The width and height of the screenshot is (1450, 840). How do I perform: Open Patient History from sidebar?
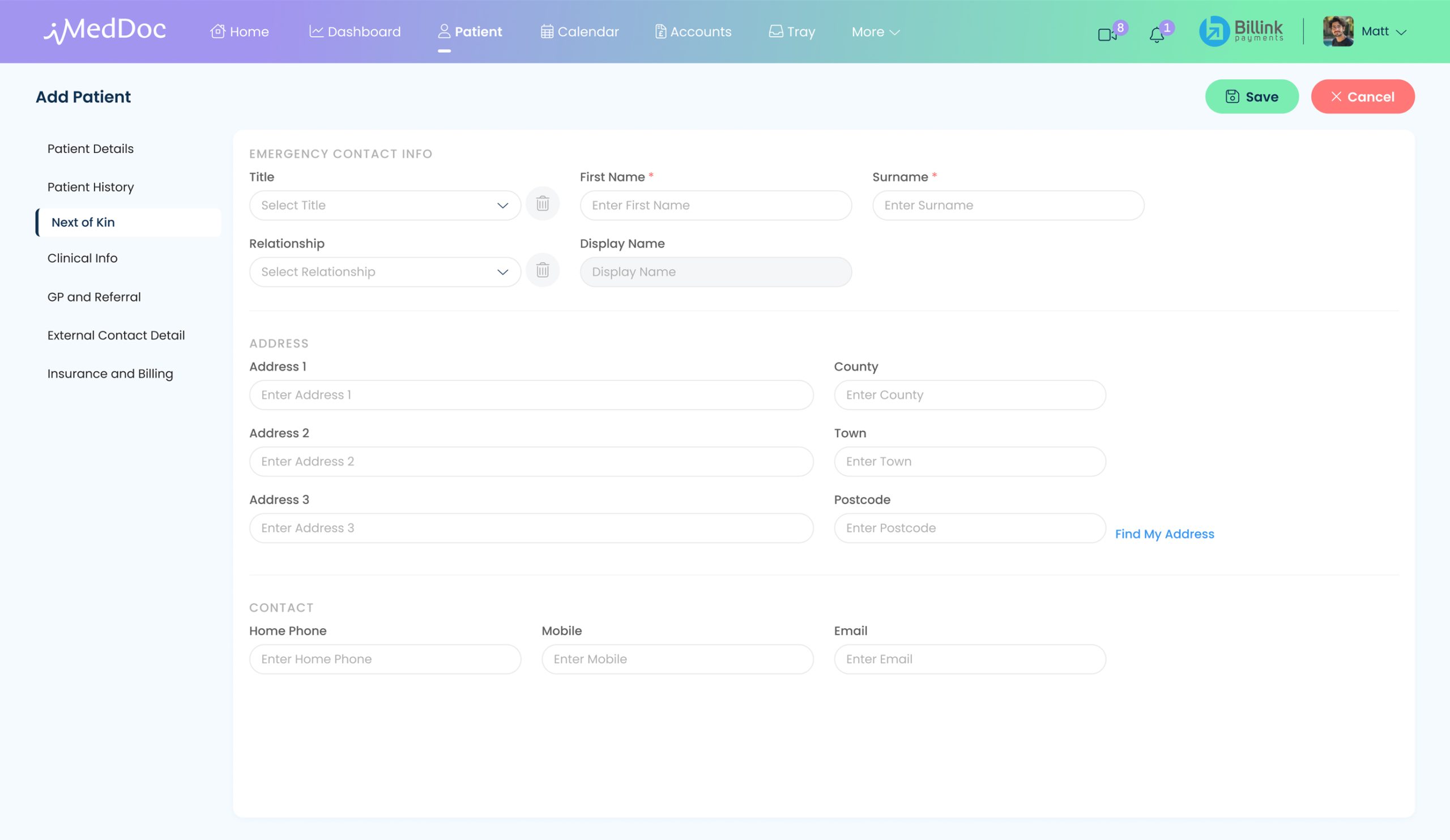89,186
